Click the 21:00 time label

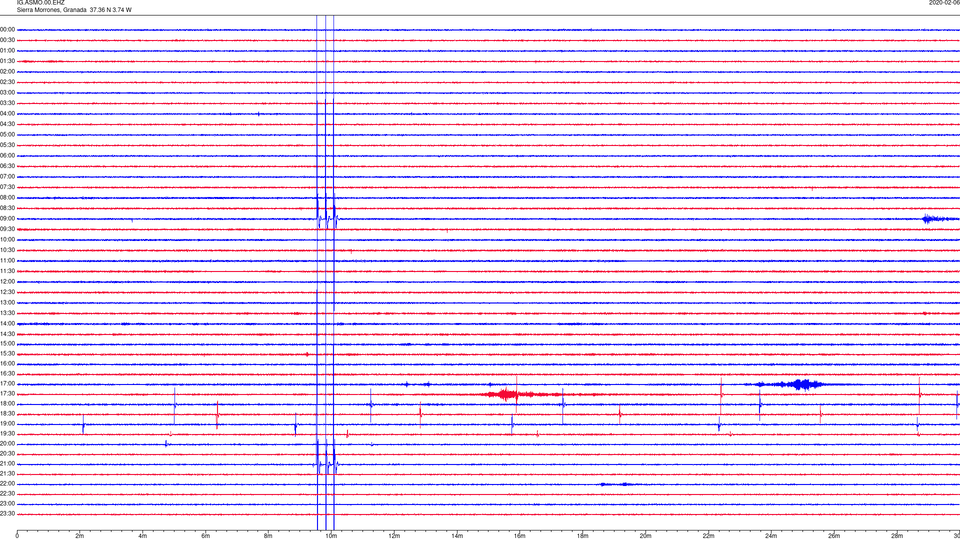(7, 464)
